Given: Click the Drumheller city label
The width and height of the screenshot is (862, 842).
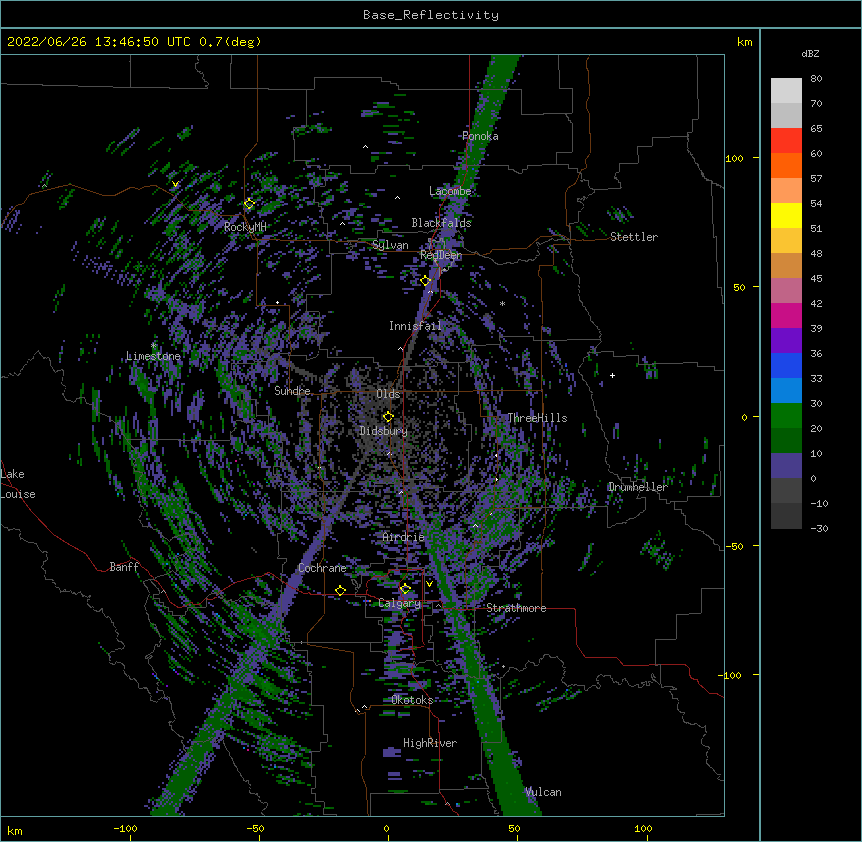Looking at the screenshot, I should click(638, 487).
